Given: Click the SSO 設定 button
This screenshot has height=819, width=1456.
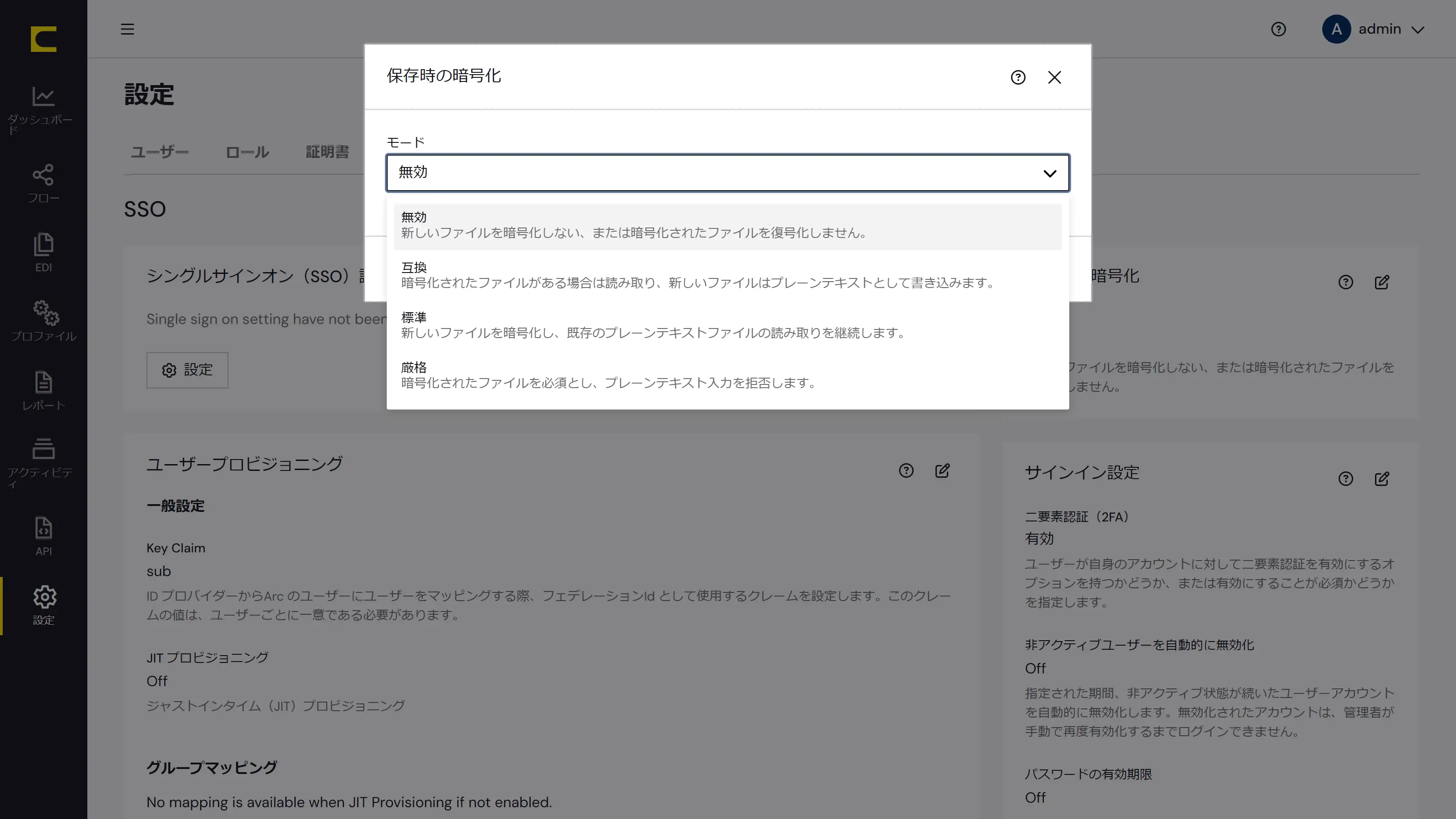Looking at the screenshot, I should [x=187, y=369].
